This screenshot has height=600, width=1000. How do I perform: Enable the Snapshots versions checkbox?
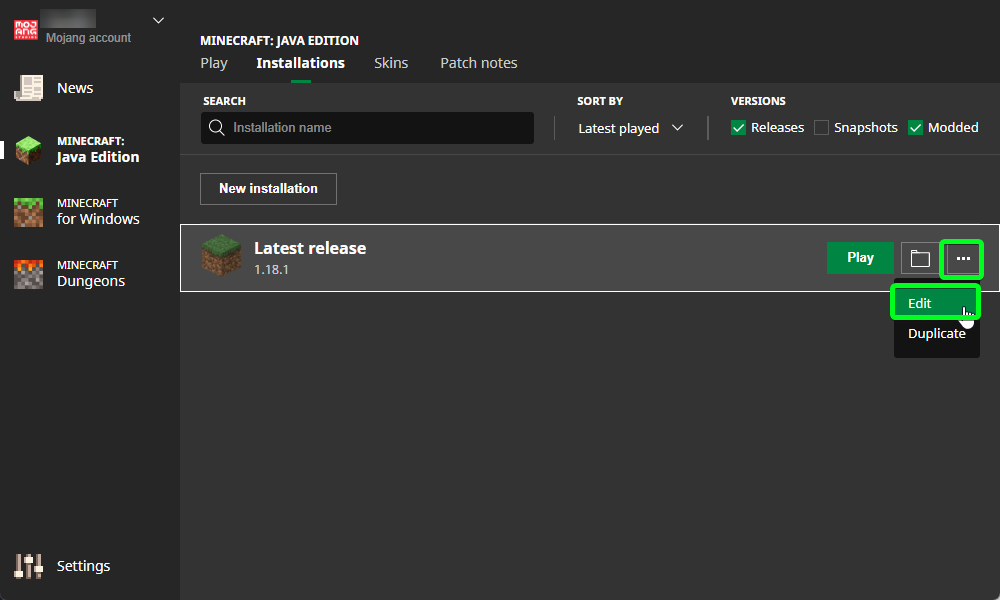(821, 128)
